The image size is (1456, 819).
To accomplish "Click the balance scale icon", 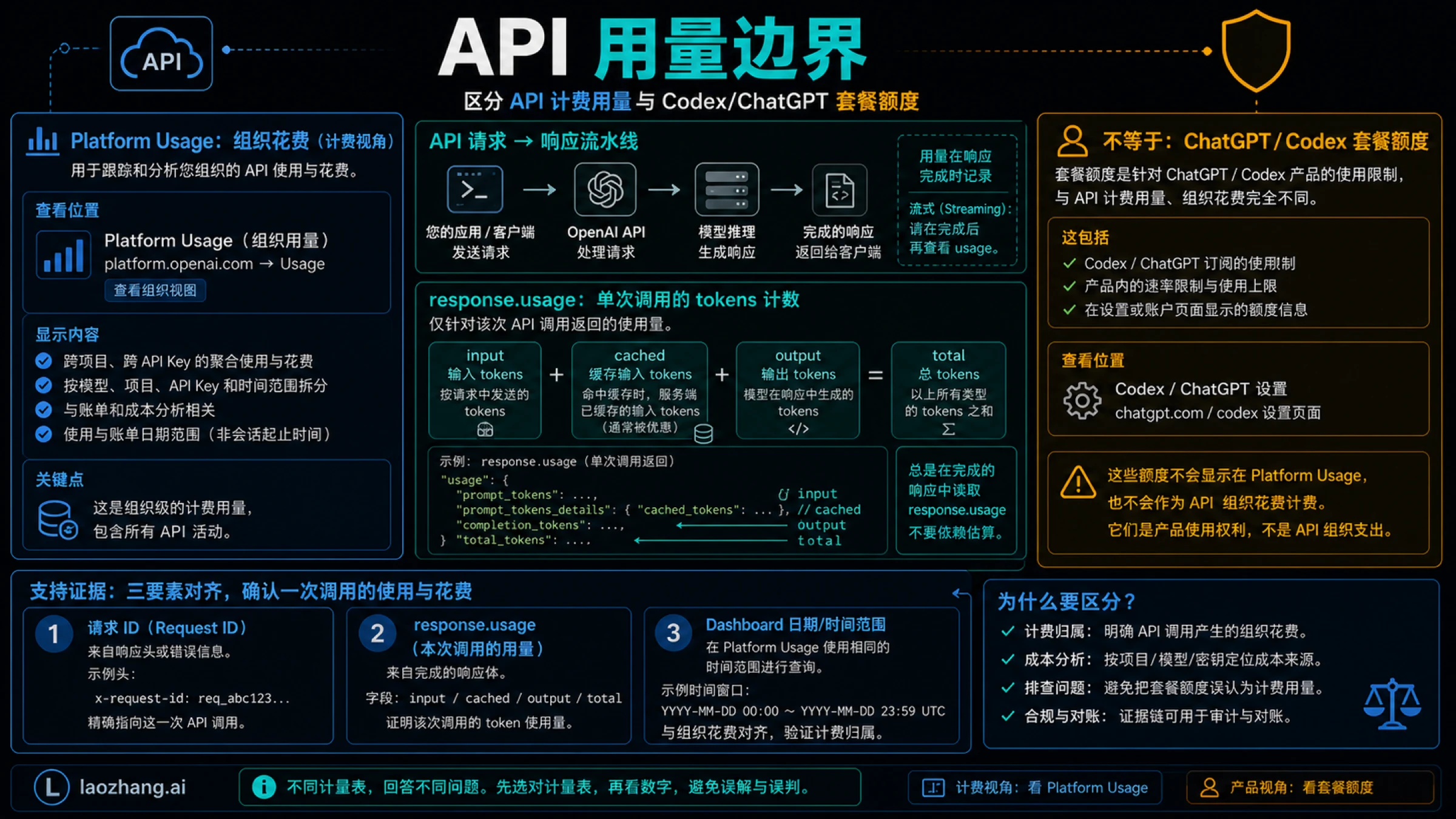I will point(1392,704).
